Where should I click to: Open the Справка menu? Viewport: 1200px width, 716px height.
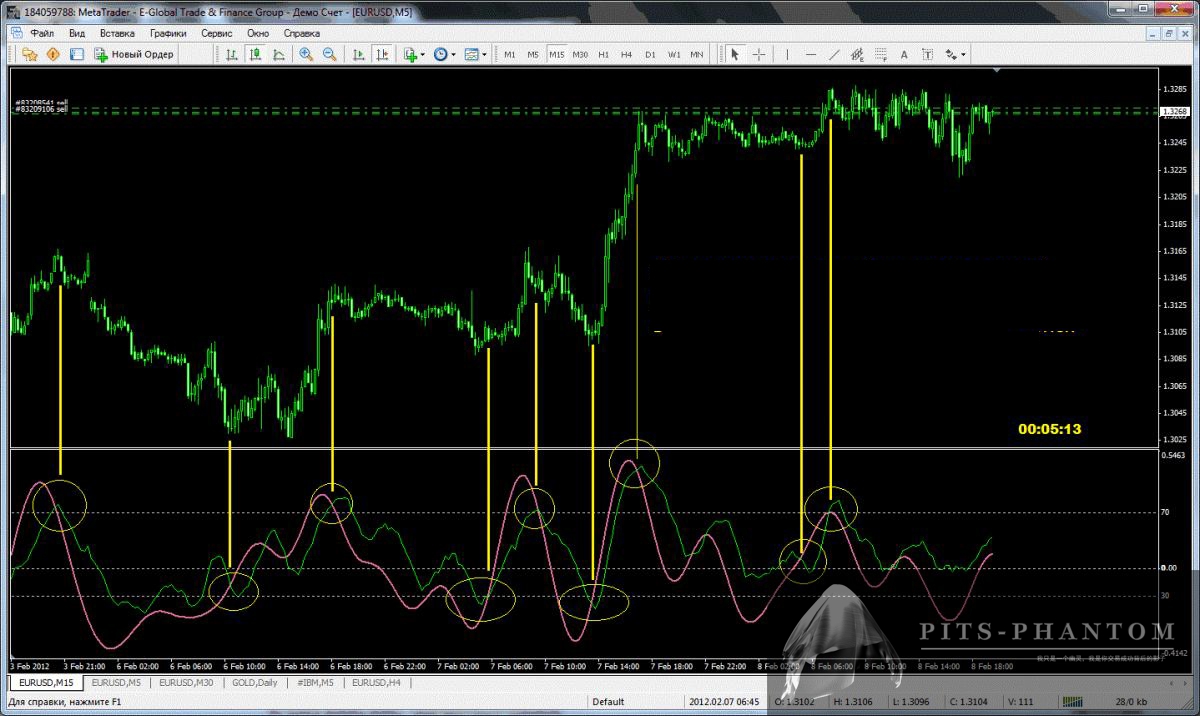coord(302,33)
